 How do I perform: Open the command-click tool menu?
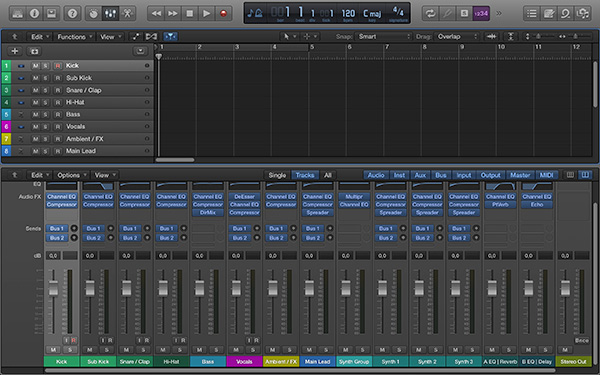tap(310, 37)
